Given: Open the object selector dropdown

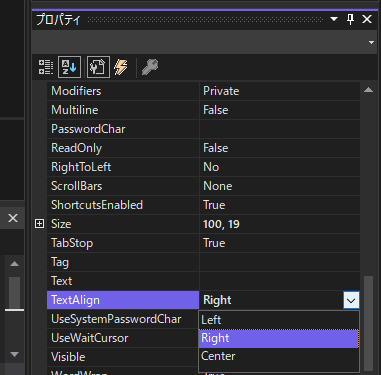Looking at the screenshot, I should (371, 42).
